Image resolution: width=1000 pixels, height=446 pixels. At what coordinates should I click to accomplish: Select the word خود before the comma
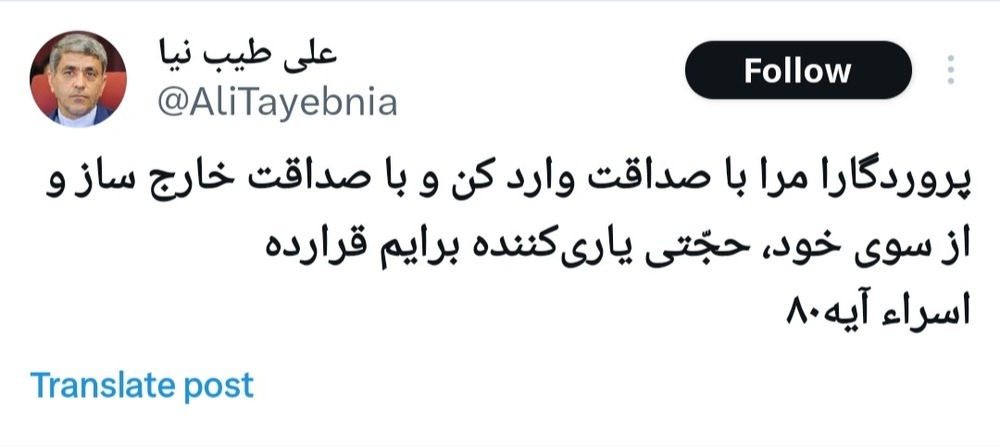(825, 250)
